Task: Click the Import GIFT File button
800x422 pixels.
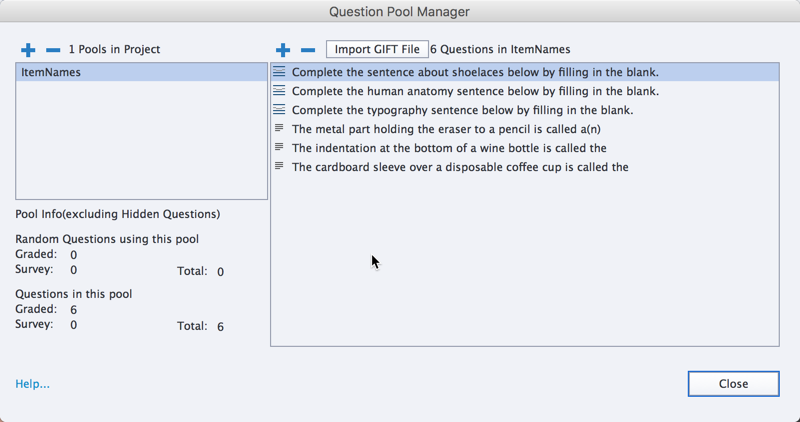Action: pos(377,49)
